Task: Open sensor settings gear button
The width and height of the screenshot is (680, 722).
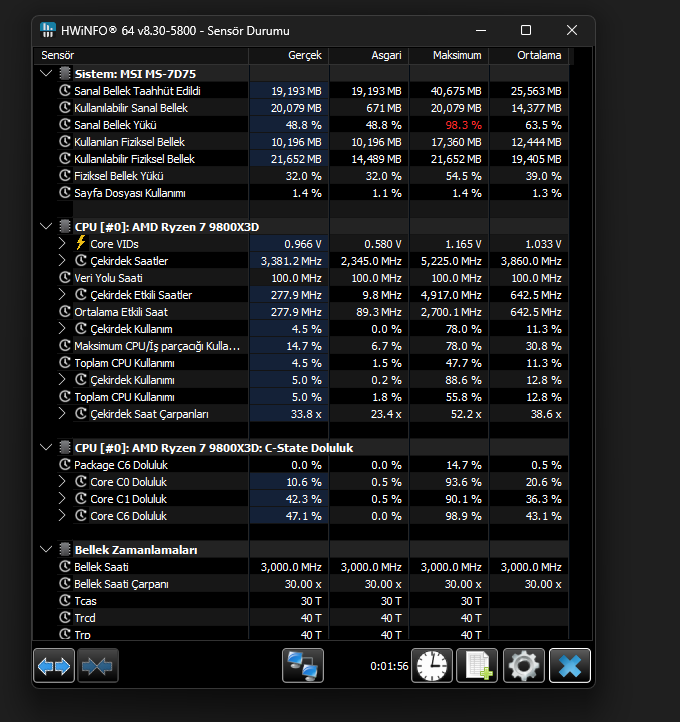Action: (x=524, y=665)
